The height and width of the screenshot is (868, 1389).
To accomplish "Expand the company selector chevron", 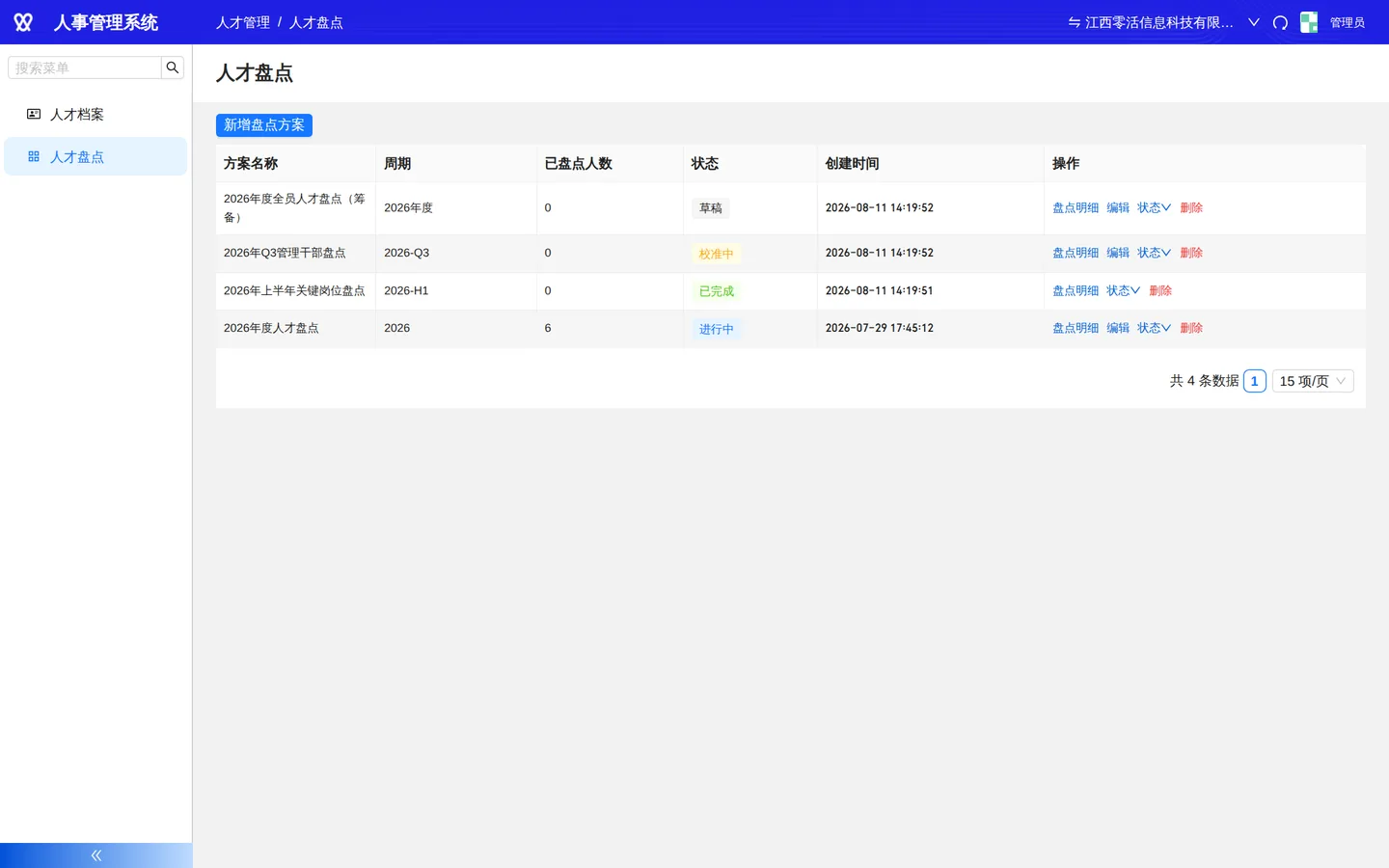I will 1254,22.
